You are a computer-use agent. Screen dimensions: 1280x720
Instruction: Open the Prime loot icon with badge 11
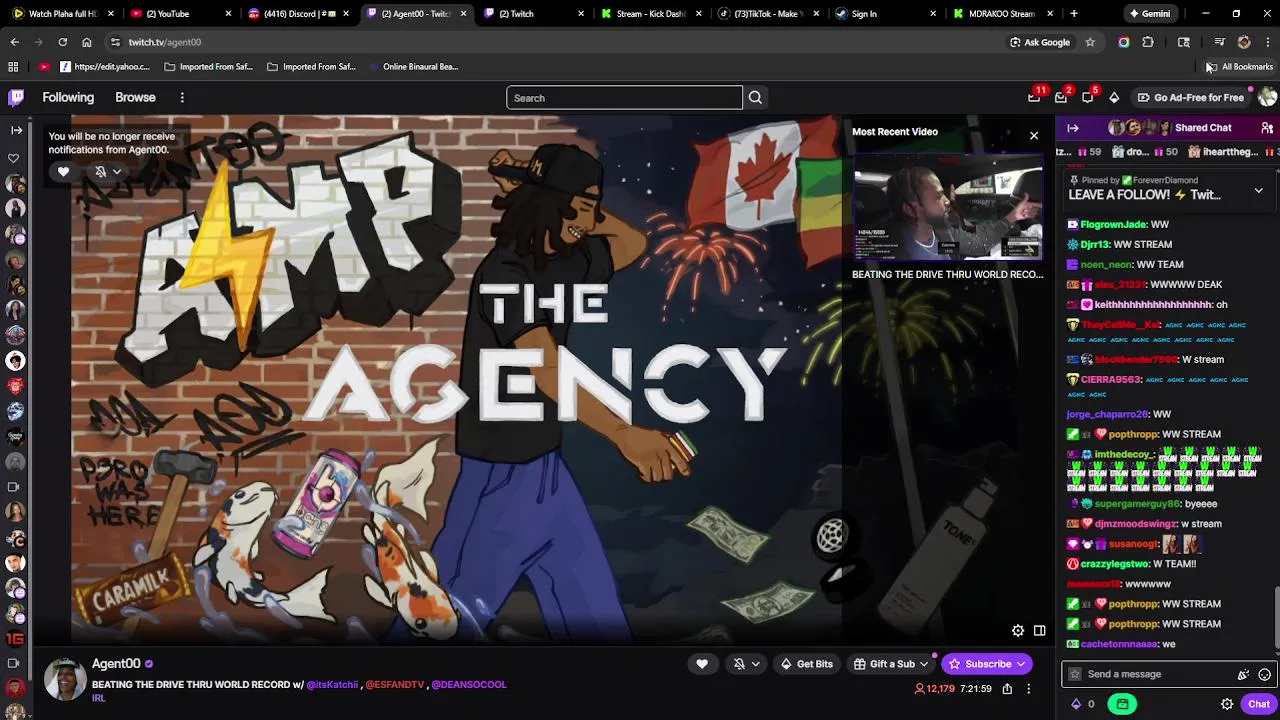click(x=1034, y=97)
